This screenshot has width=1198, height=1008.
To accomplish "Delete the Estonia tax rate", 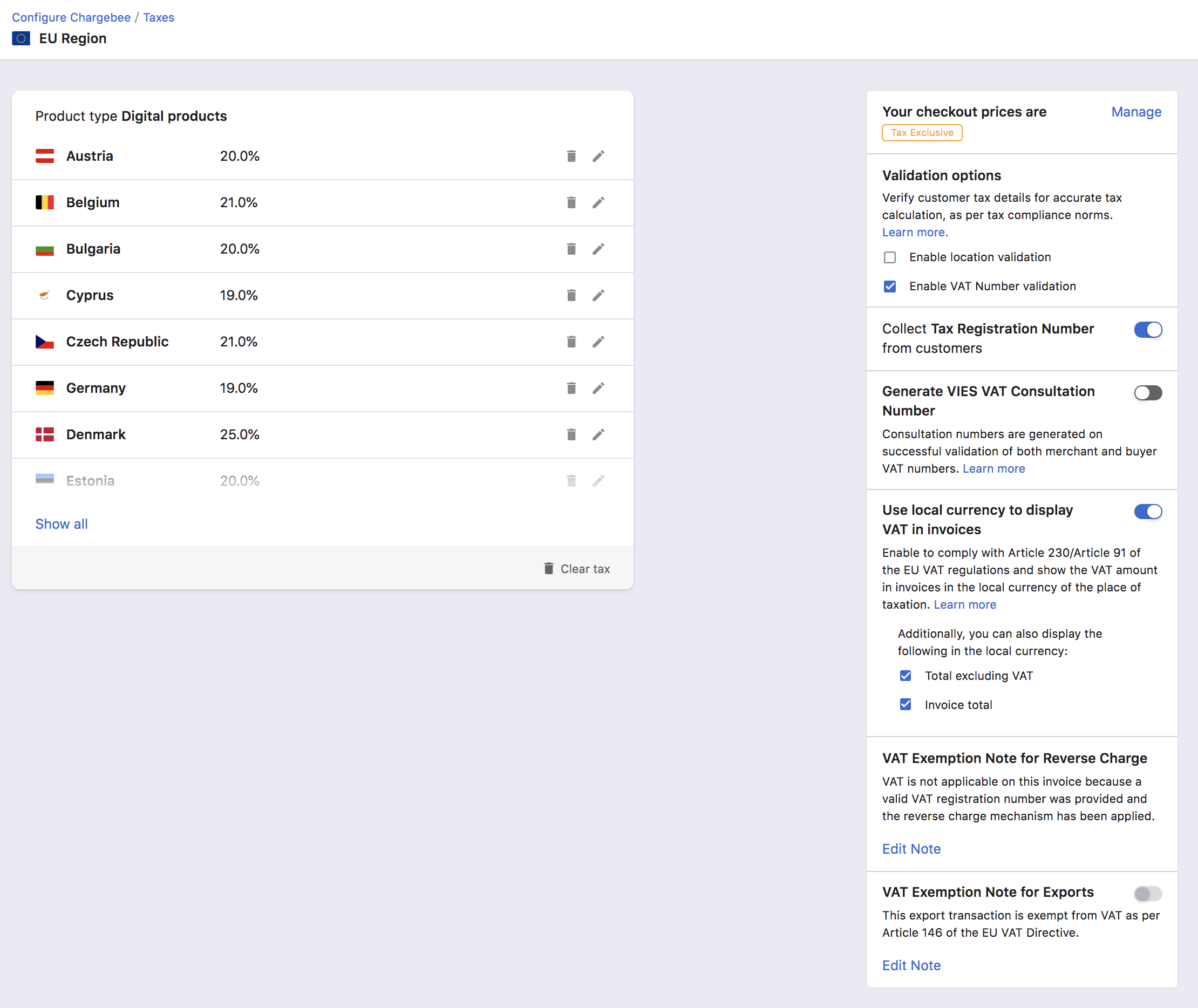I will click(571, 481).
